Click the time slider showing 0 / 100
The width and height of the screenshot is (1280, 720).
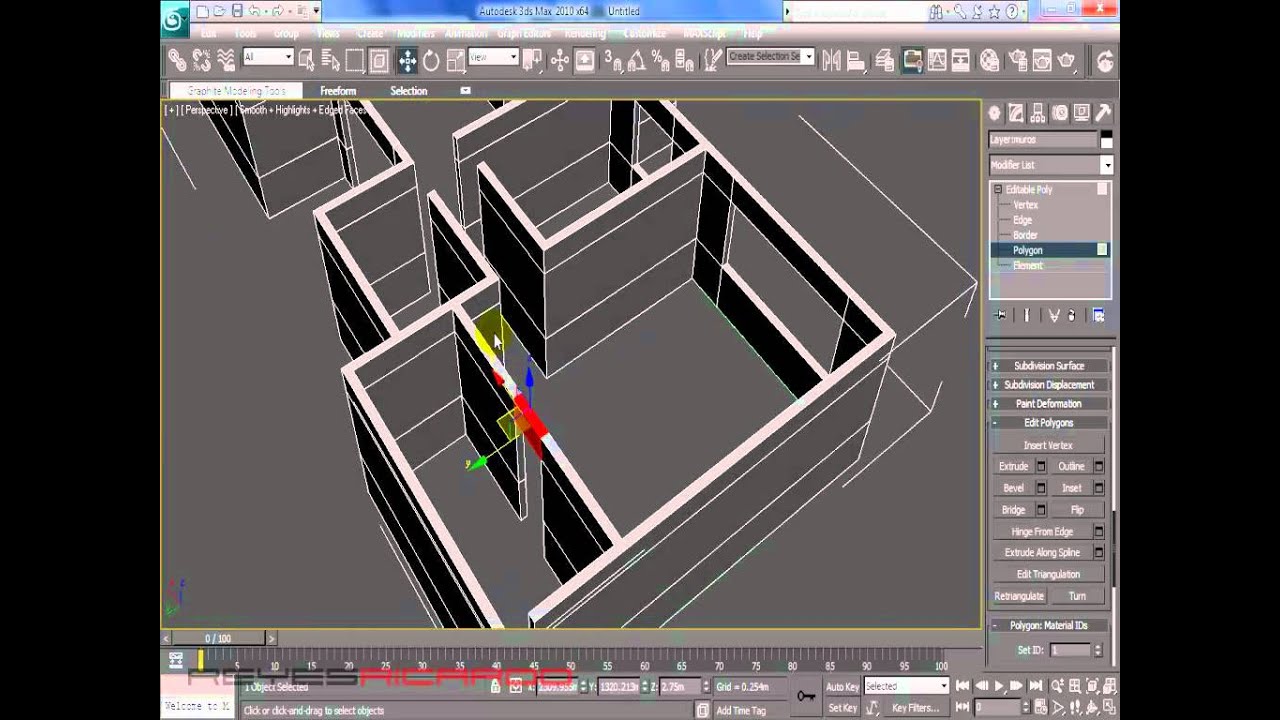click(x=217, y=638)
